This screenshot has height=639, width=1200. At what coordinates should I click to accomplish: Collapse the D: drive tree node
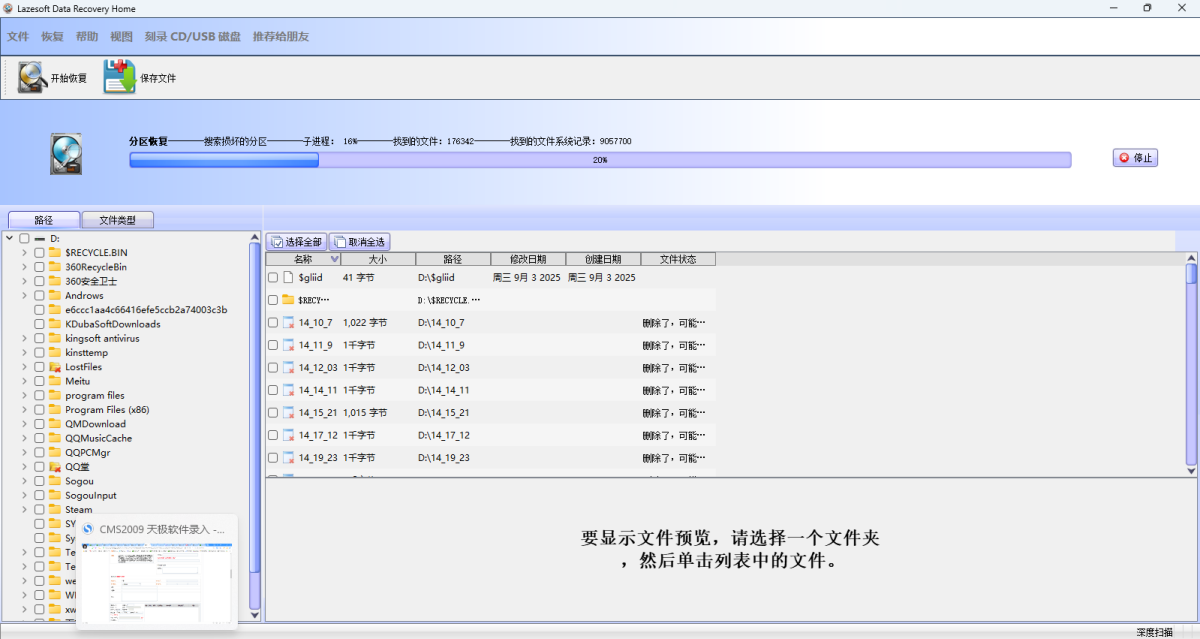9,239
